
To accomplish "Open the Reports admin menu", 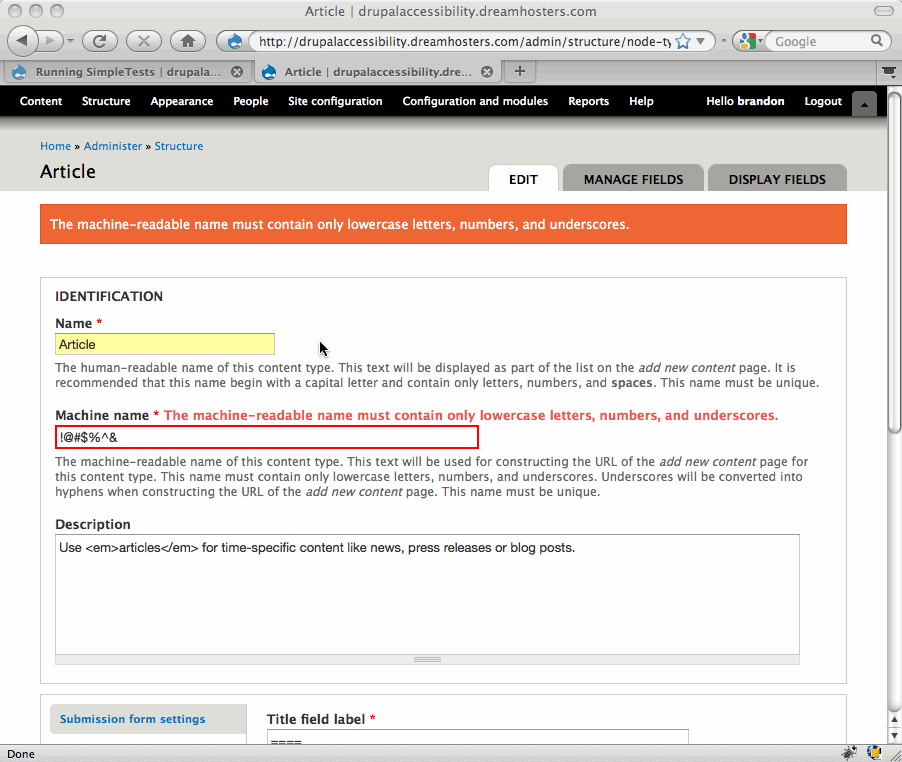I will pos(588,101).
